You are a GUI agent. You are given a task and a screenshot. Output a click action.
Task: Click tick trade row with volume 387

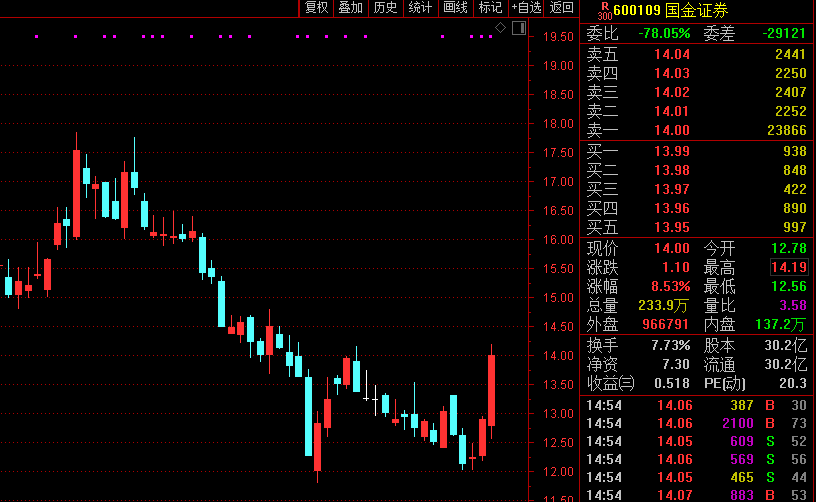tap(697, 405)
